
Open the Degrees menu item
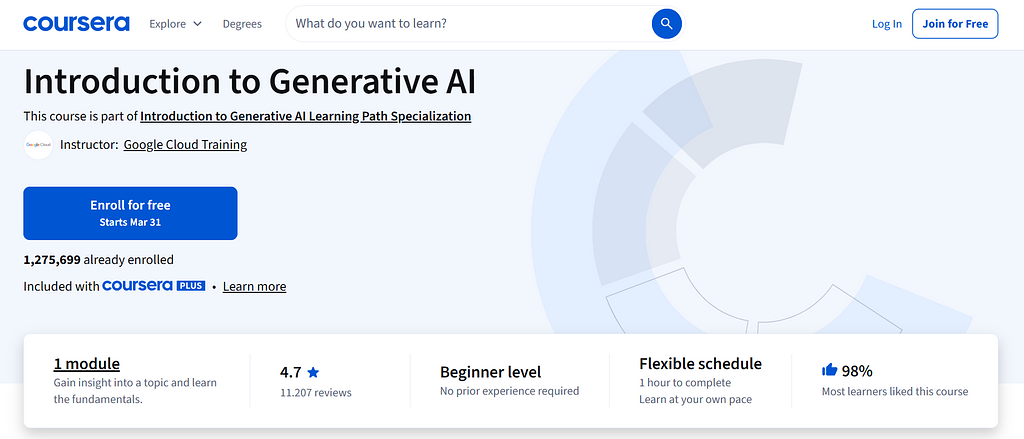tap(242, 23)
